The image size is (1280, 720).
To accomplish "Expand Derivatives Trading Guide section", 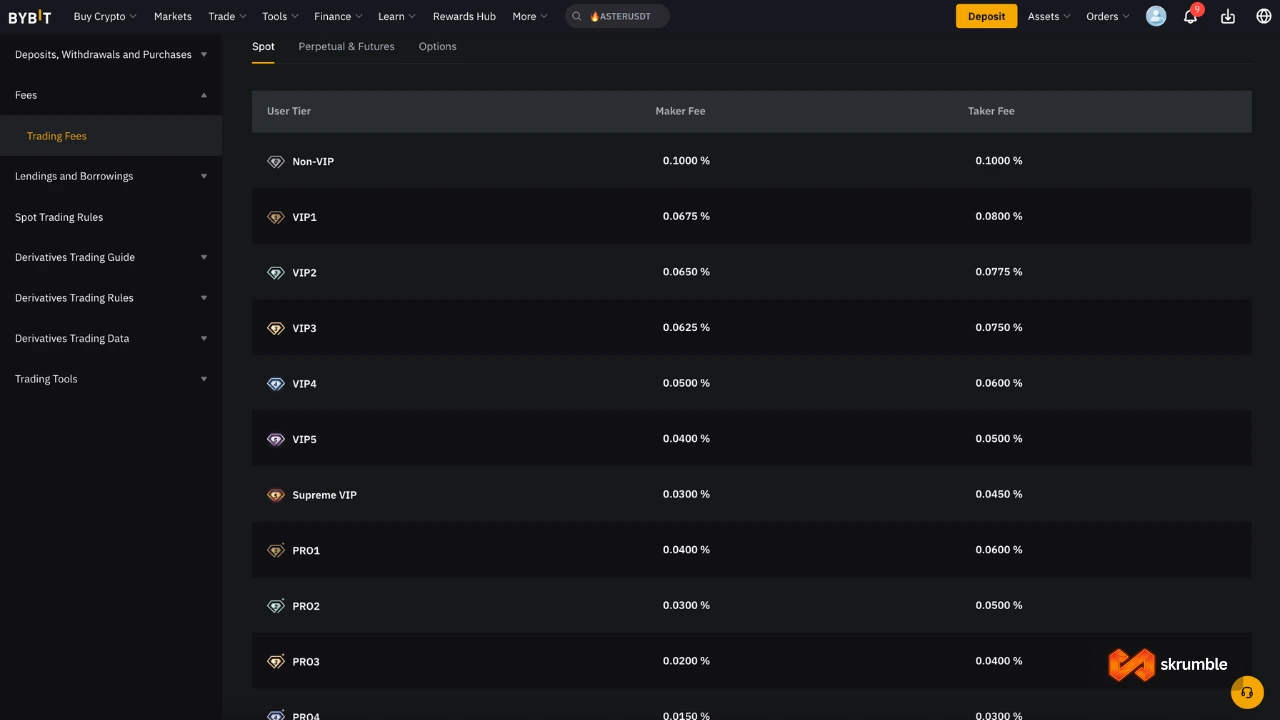I will (x=111, y=257).
